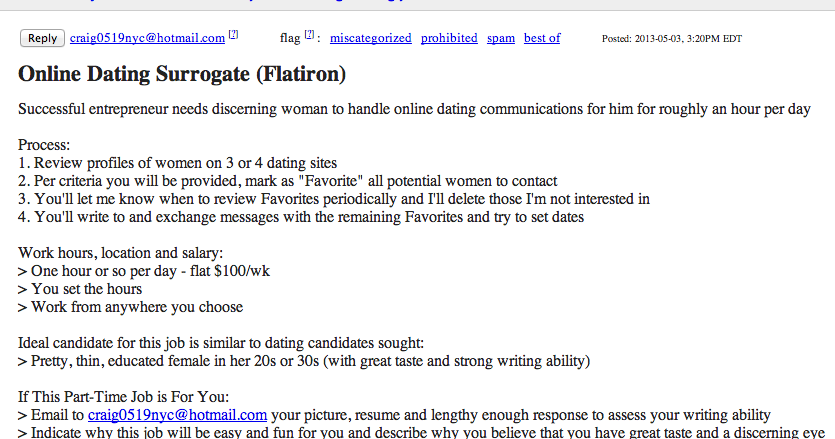
Task: Click the 'Ideal candidate for this job' line
Action: 221,343
